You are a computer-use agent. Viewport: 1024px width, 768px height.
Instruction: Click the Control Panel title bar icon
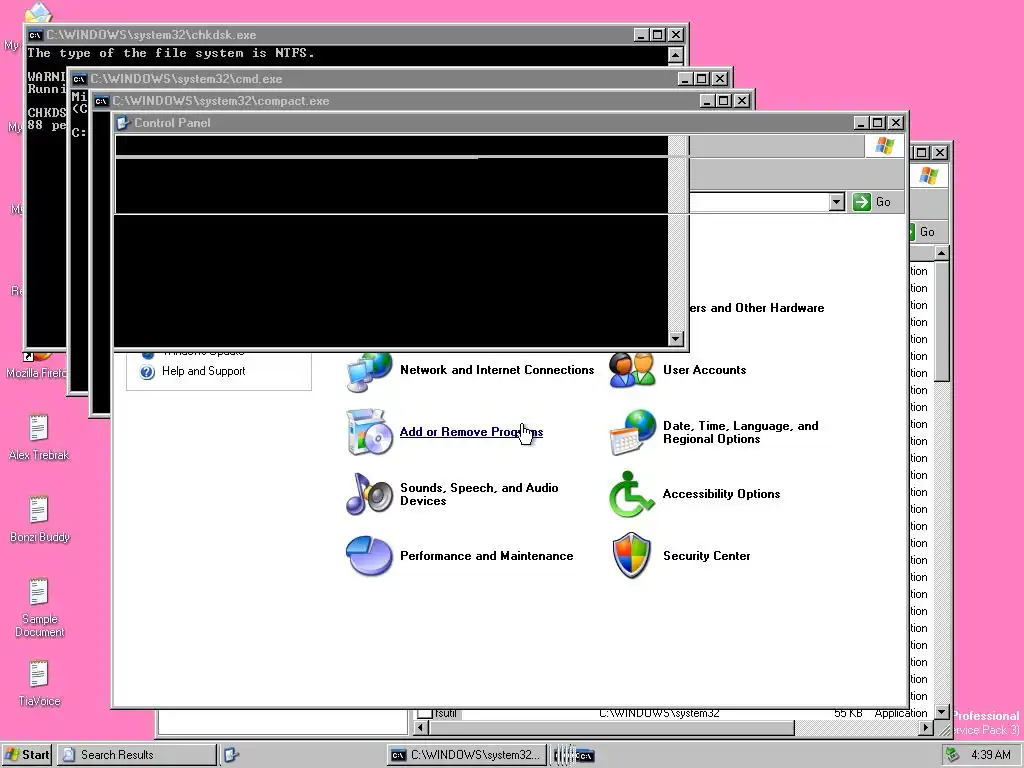tap(123, 122)
